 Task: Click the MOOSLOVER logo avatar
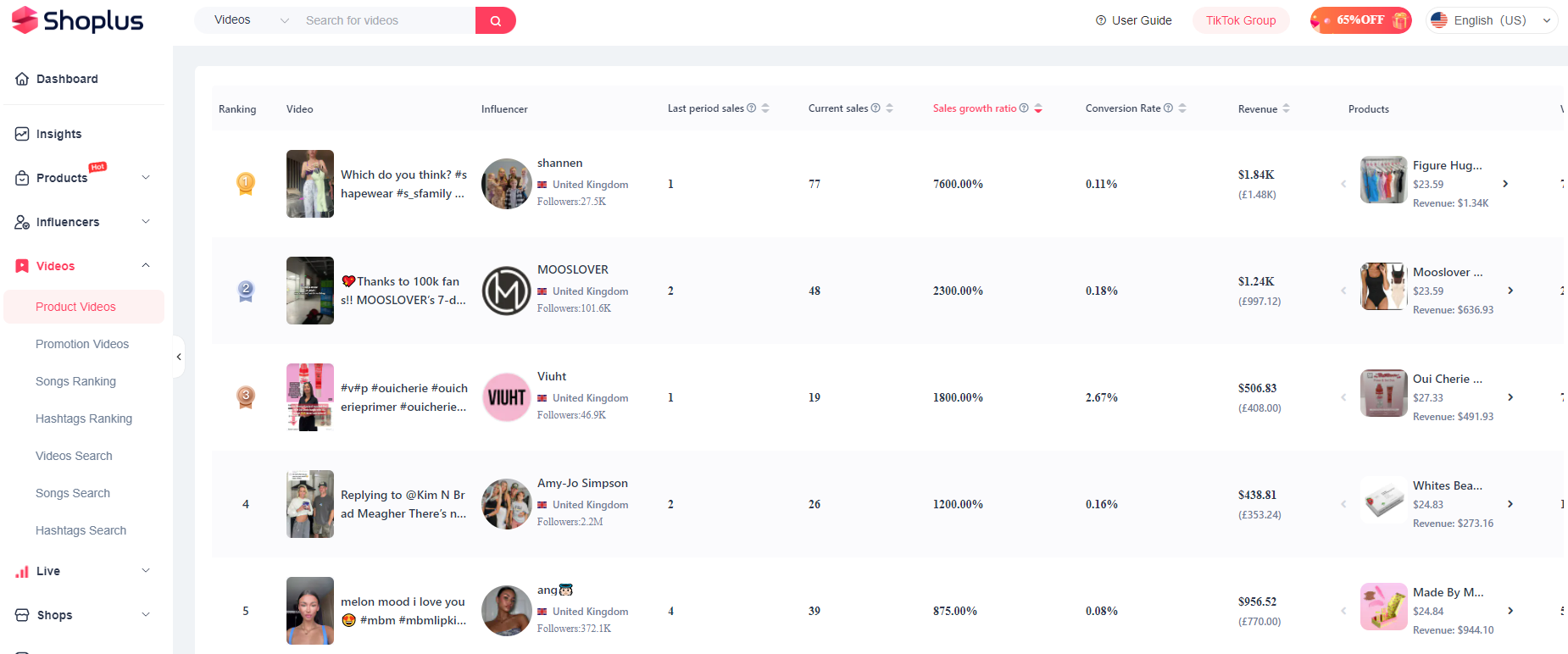(x=507, y=291)
